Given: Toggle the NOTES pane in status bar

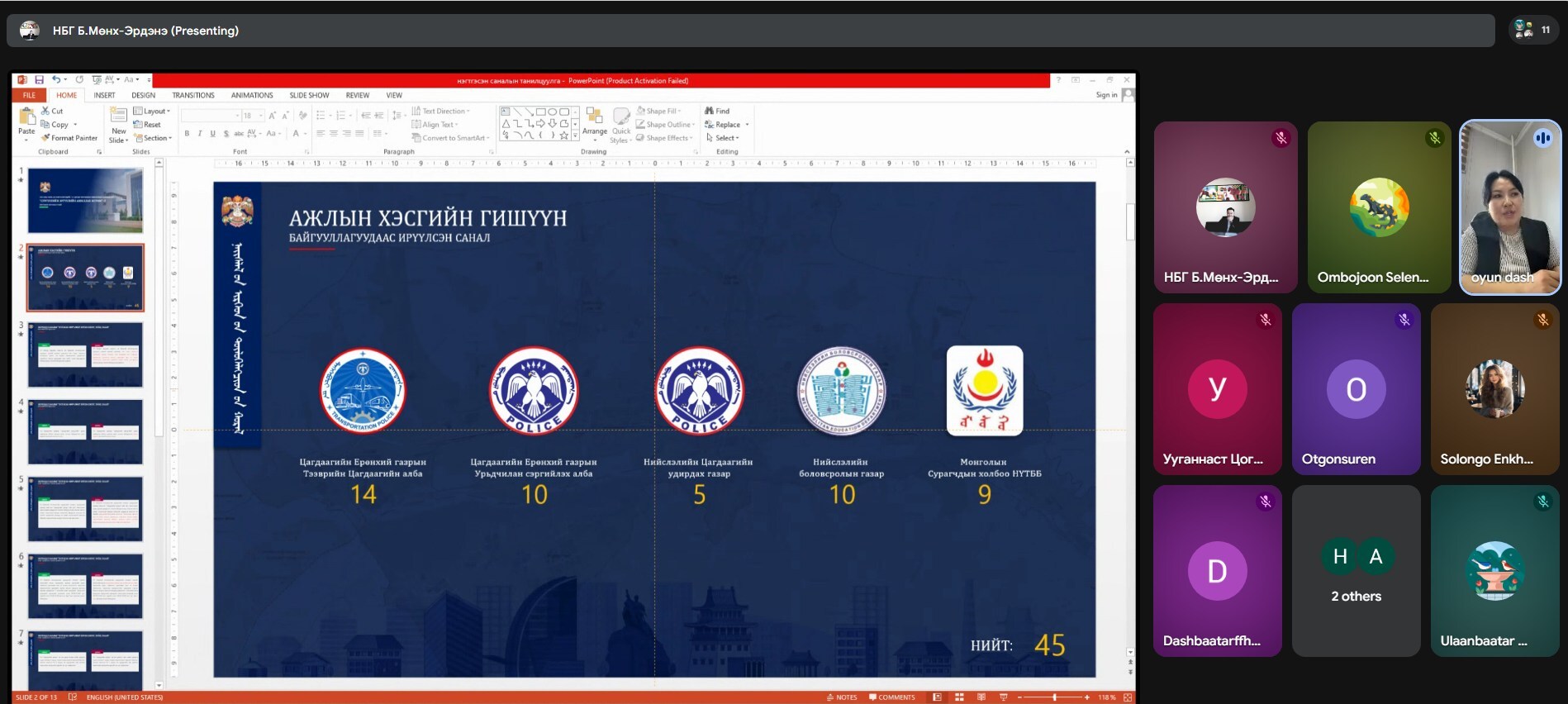Looking at the screenshot, I should click(842, 697).
